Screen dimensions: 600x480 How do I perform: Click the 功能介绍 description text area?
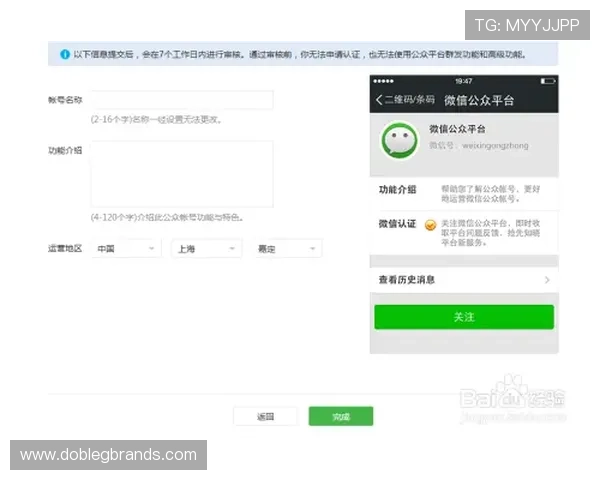[x=181, y=174]
